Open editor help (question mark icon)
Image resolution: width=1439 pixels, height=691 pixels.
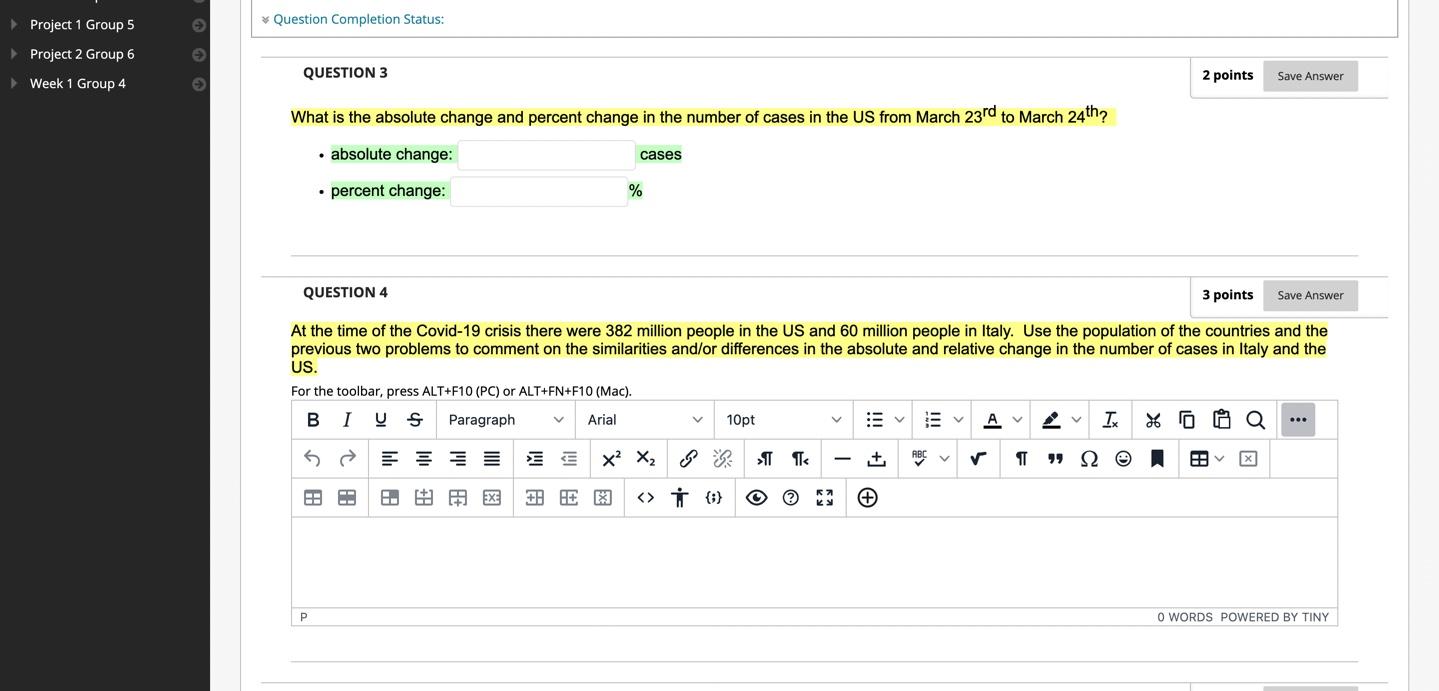791,498
